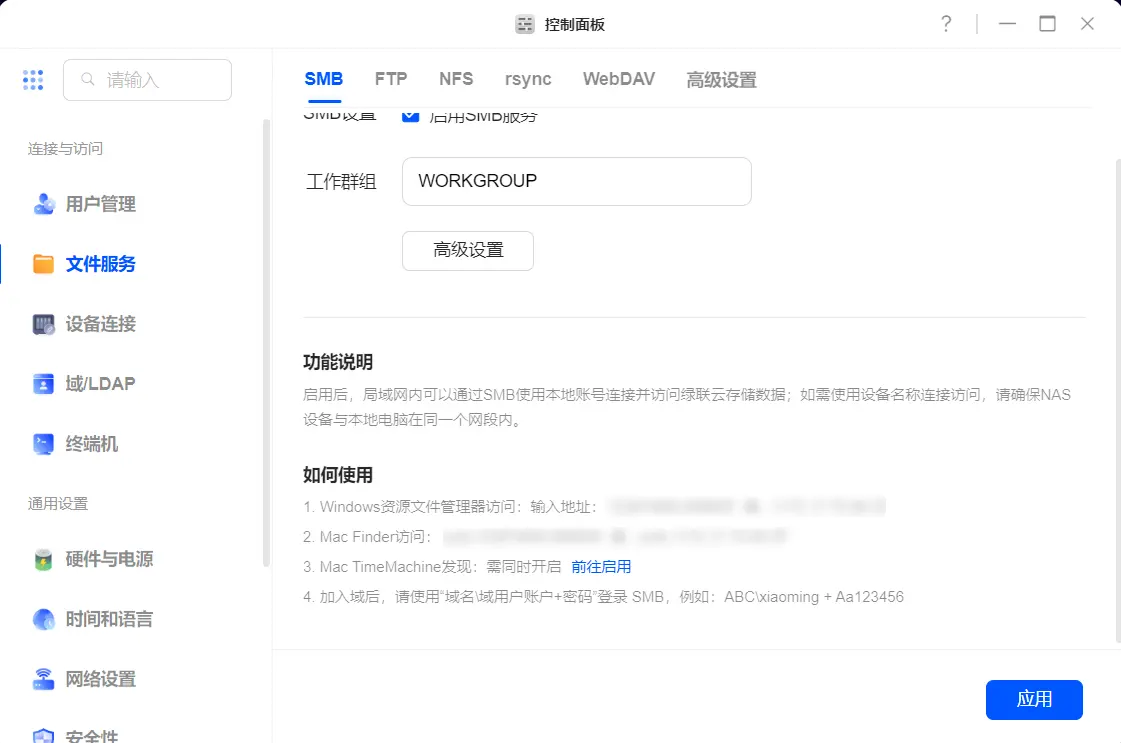This screenshot has height=743, width=1121.
Task: Switch to the FTP tab
Action: (x=391, y=79)
